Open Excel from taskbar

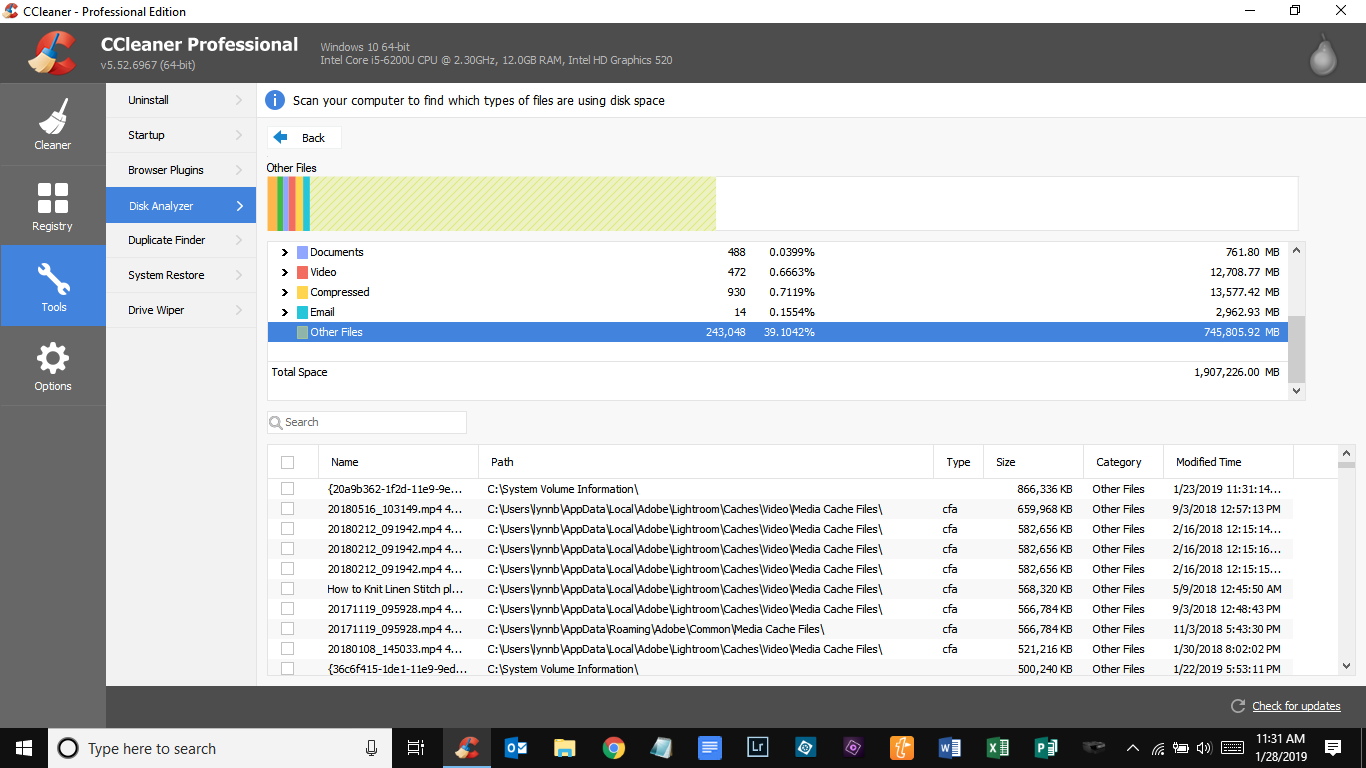click(998, 748)
